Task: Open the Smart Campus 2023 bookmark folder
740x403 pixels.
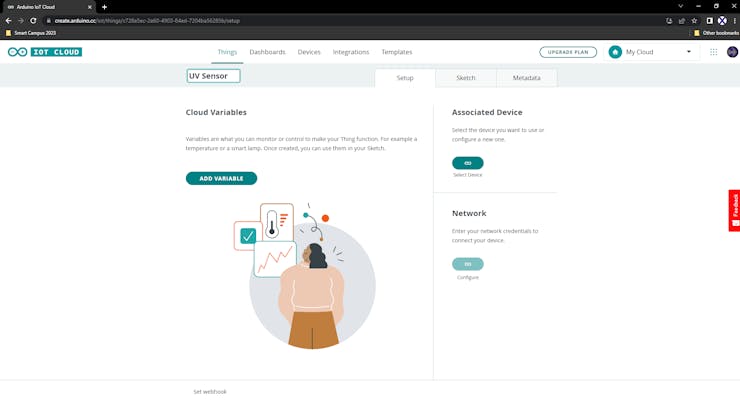Action: (31, 33)
